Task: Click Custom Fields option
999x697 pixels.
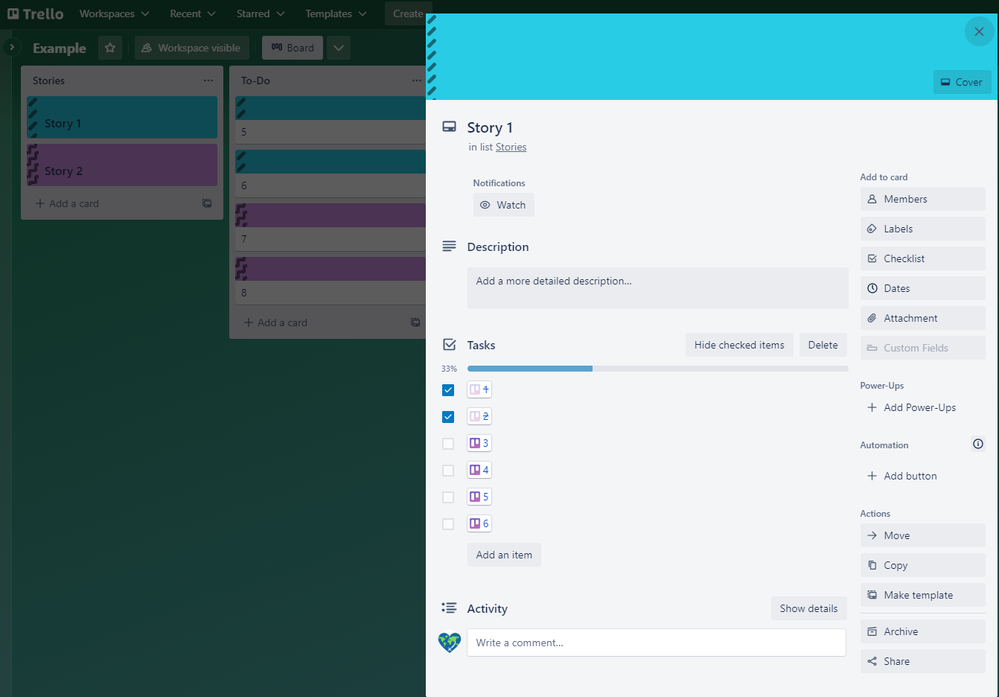Action: click(x=922, y=348)
